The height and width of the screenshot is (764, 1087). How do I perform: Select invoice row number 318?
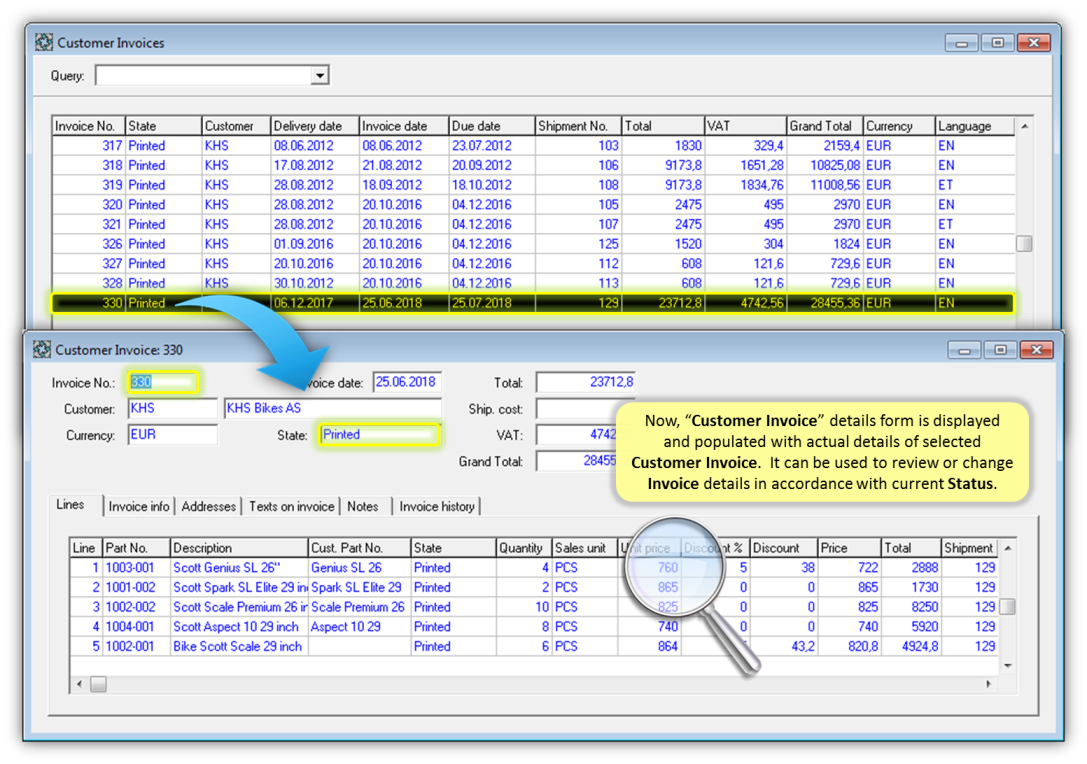533,166
